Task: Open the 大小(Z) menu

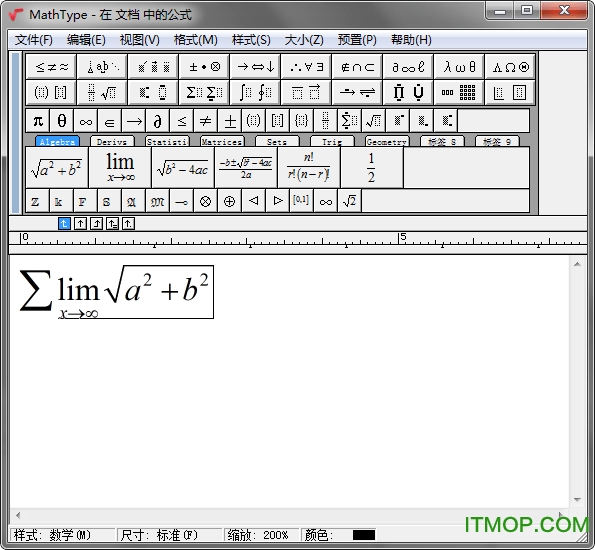Action: 304,40
